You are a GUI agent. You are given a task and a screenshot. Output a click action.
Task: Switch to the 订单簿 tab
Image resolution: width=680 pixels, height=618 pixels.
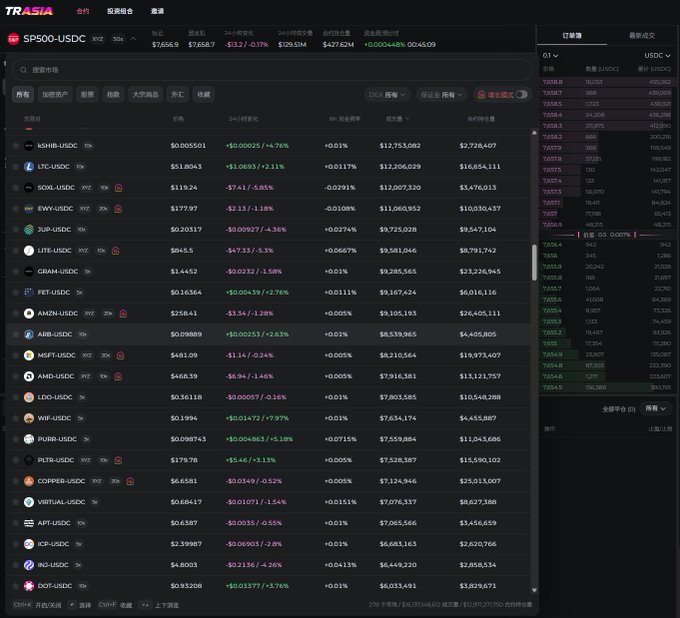(x=572, y=36)
